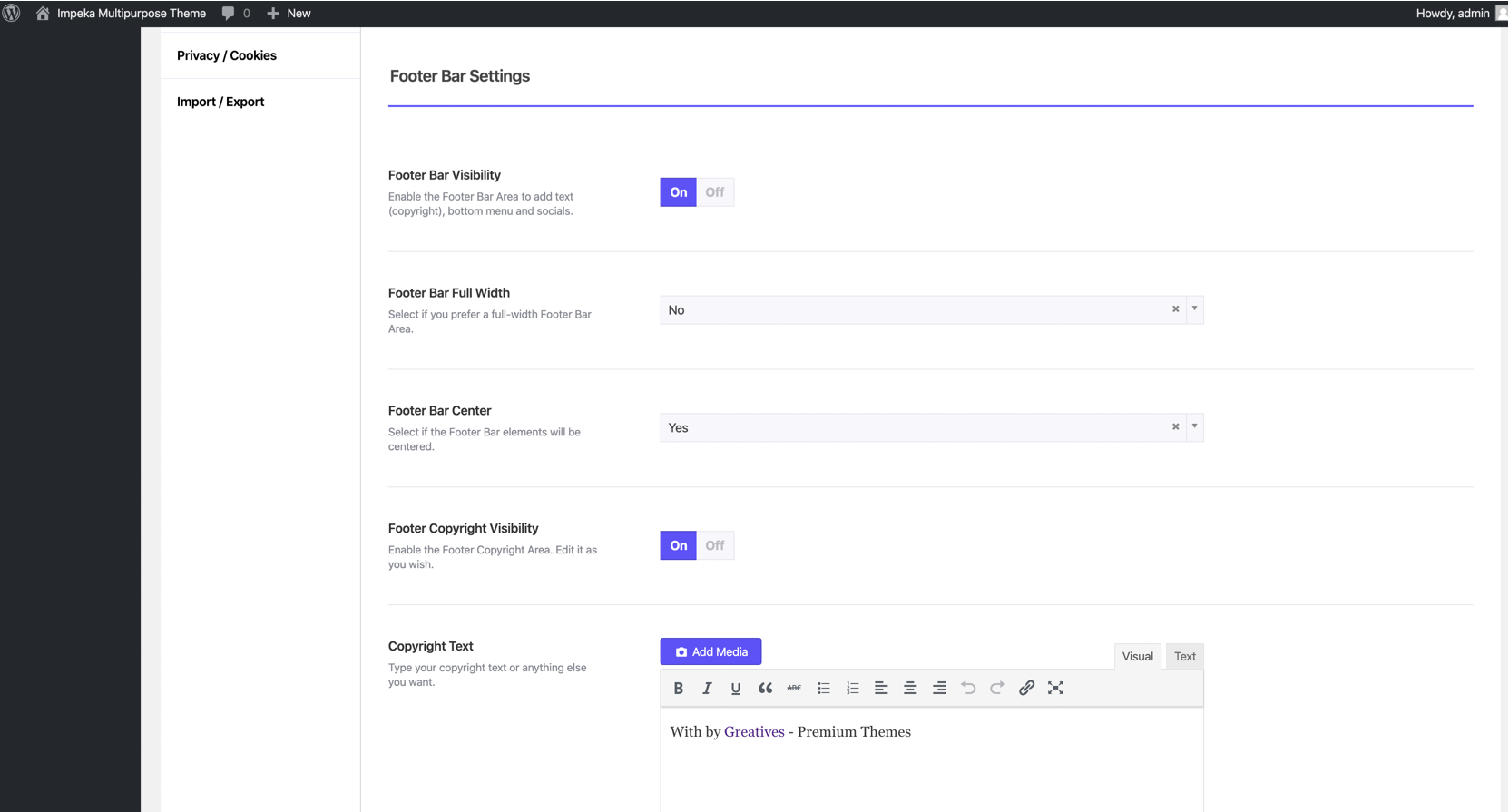Center-align text with the toolbar icon
Viewport: 1509px width, 812px height.
(x=910, y=688)
